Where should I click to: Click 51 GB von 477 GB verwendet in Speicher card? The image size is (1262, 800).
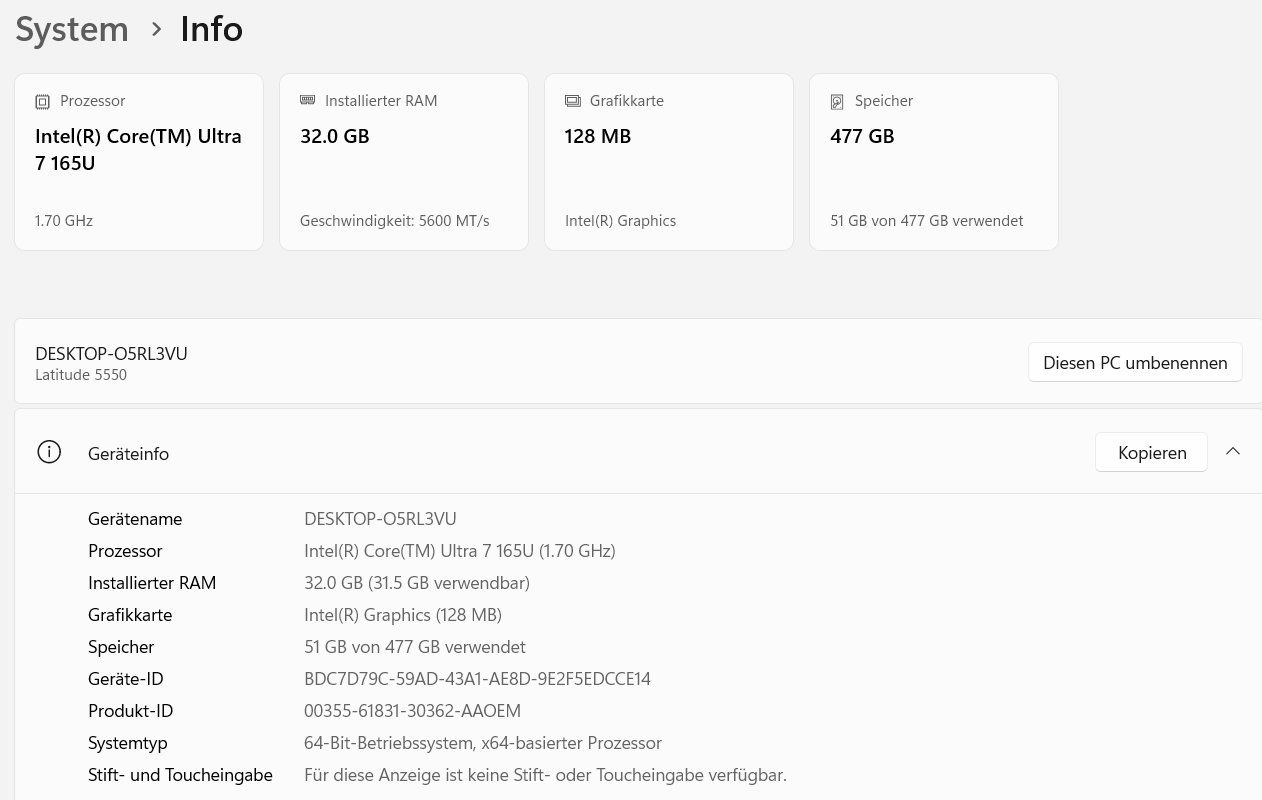[927, 221]
